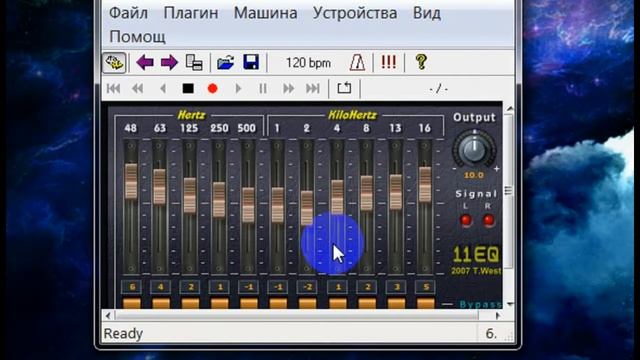The width and height of the screenshot is (640, 360).
Task: Click the red triple exclamation panic icon
Action: pos(388,62)
